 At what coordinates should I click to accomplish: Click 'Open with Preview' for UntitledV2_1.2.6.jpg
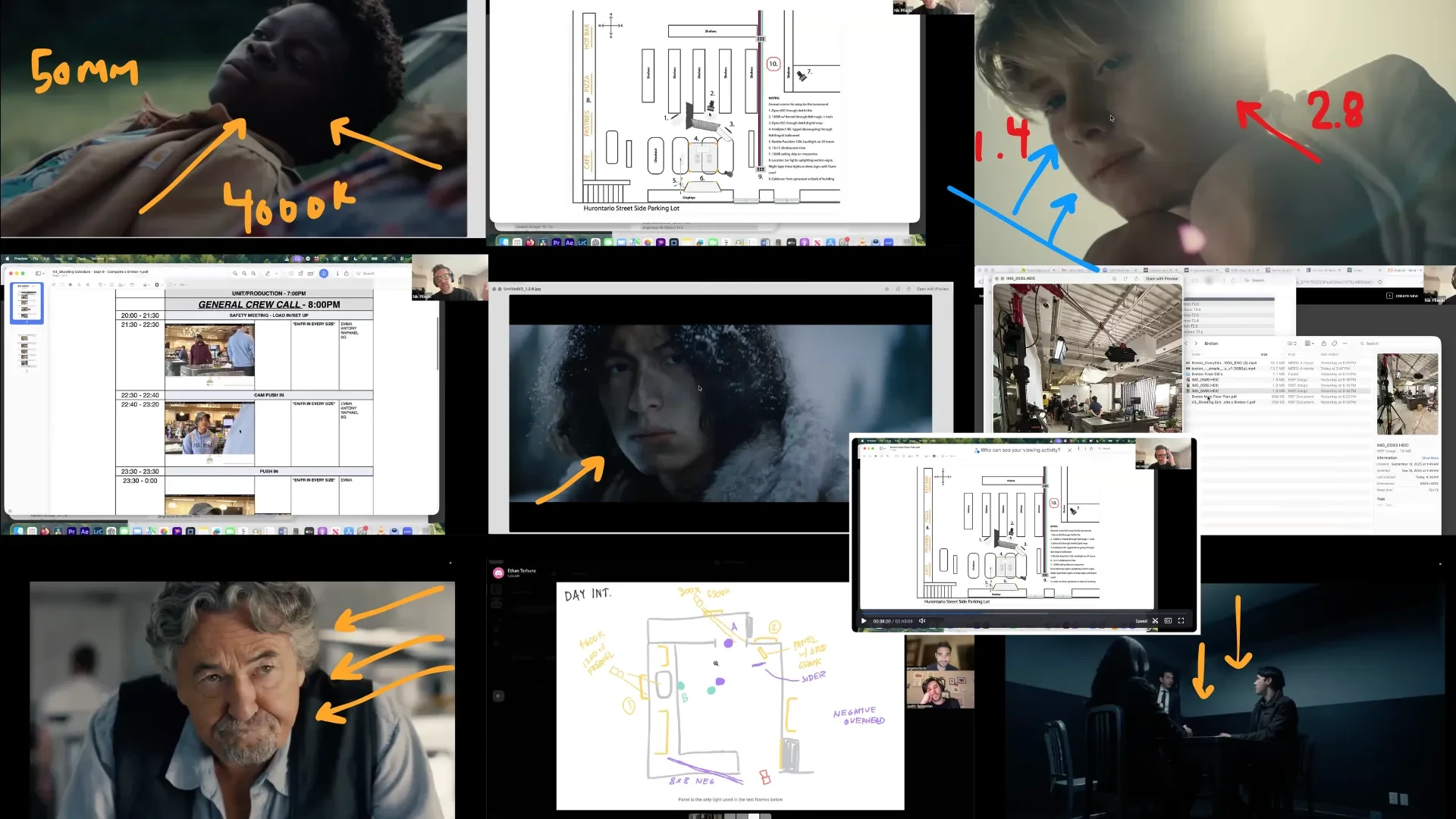coord(932,289)
